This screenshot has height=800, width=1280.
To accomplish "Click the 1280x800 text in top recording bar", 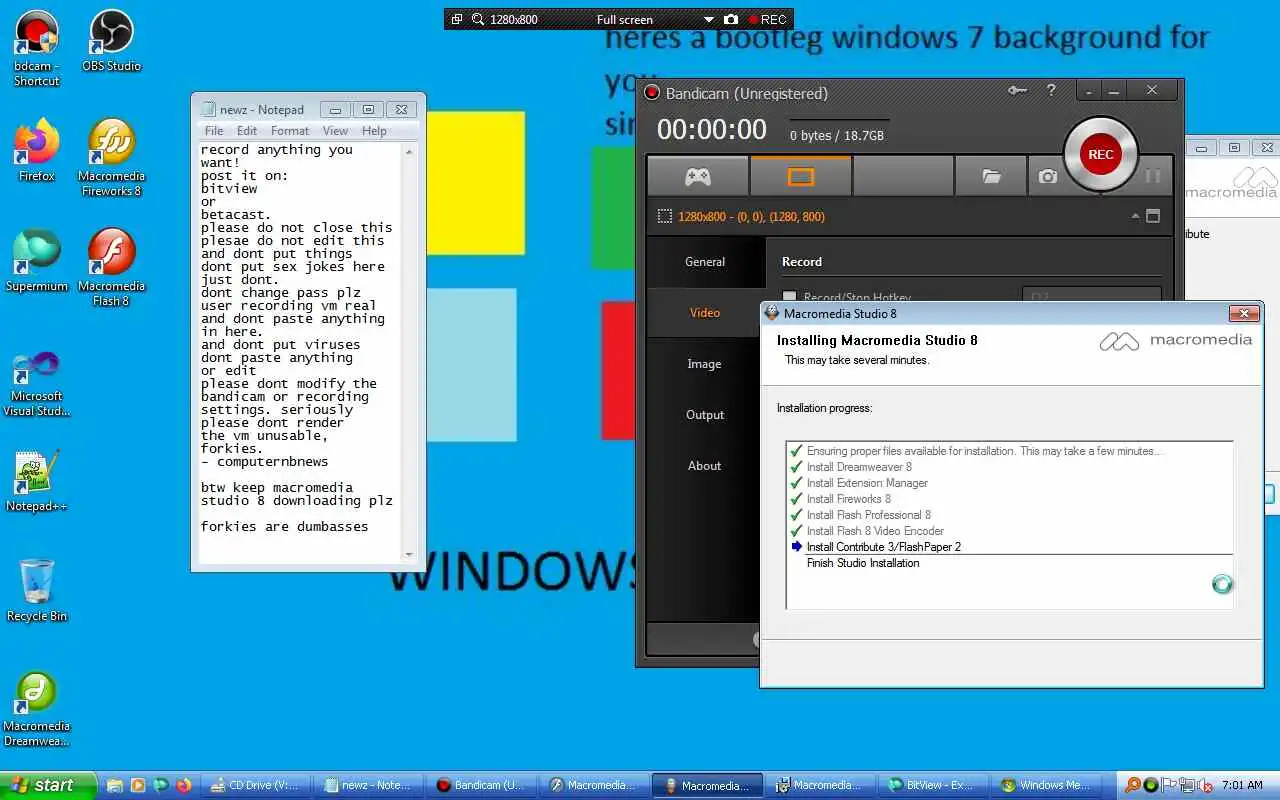I will click(x=514, y=19).
